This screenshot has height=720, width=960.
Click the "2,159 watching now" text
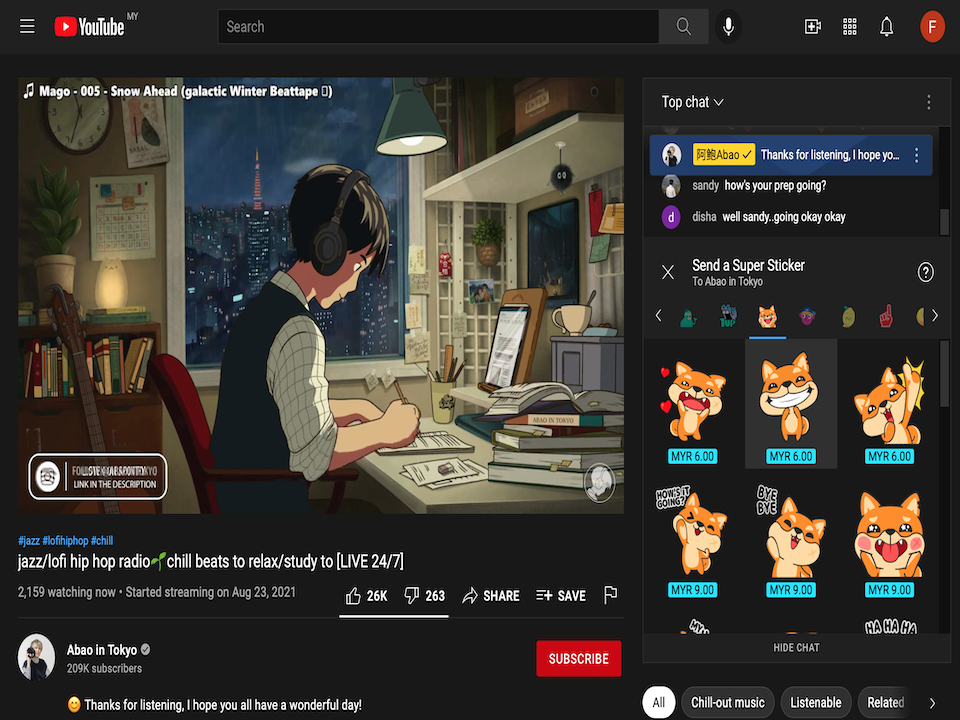coord(67,592)
